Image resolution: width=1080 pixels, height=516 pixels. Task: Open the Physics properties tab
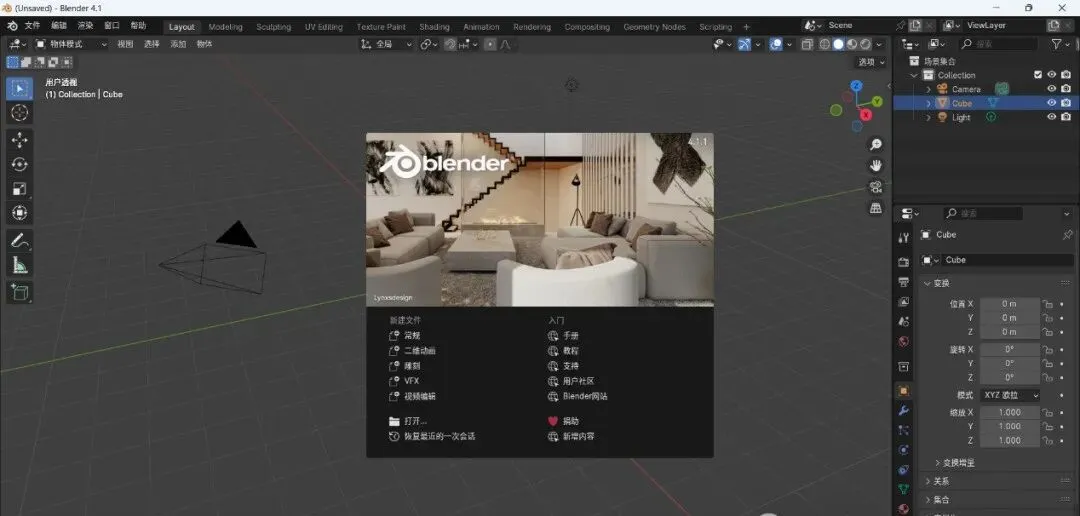coord(904,450)
